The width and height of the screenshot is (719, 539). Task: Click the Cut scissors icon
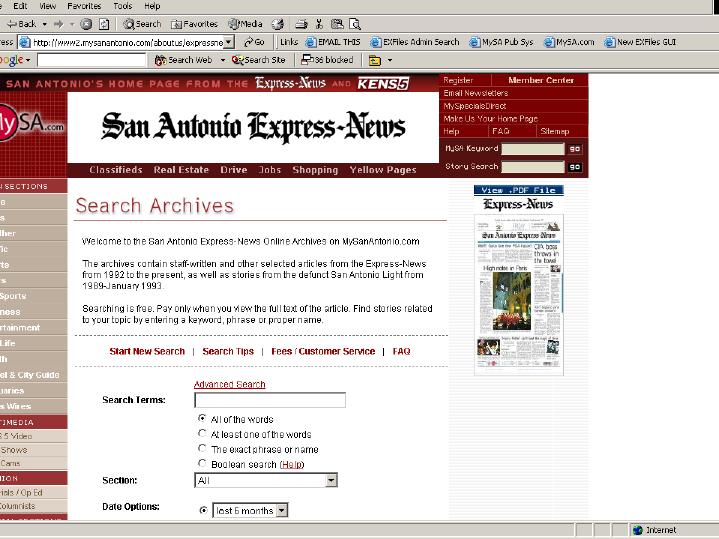point(319,24)
